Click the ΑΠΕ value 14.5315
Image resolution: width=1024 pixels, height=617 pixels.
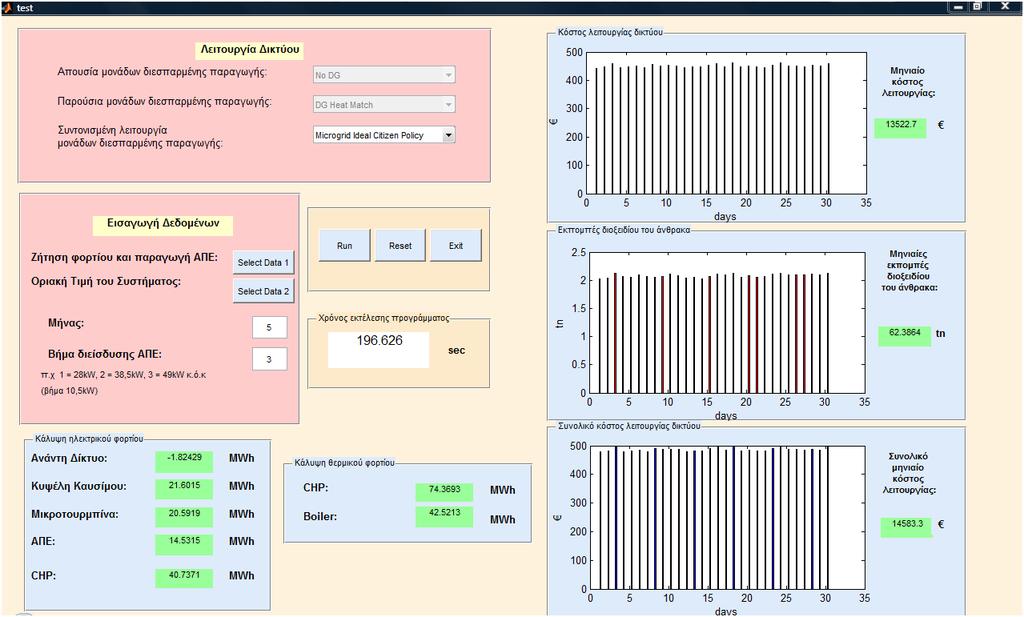(x=184, y=544)
